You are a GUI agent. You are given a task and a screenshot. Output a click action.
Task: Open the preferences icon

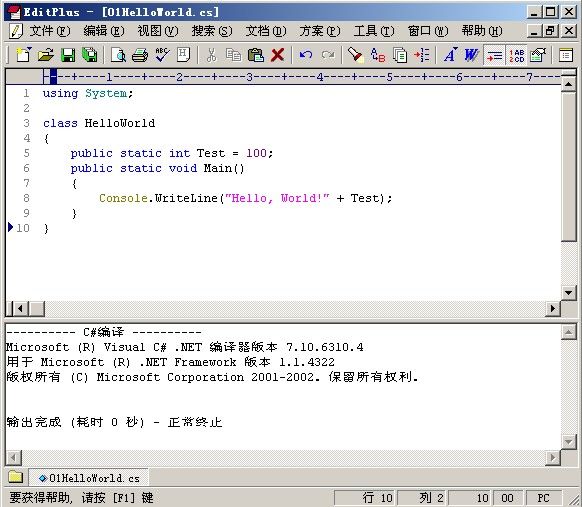tap(538, 55)
